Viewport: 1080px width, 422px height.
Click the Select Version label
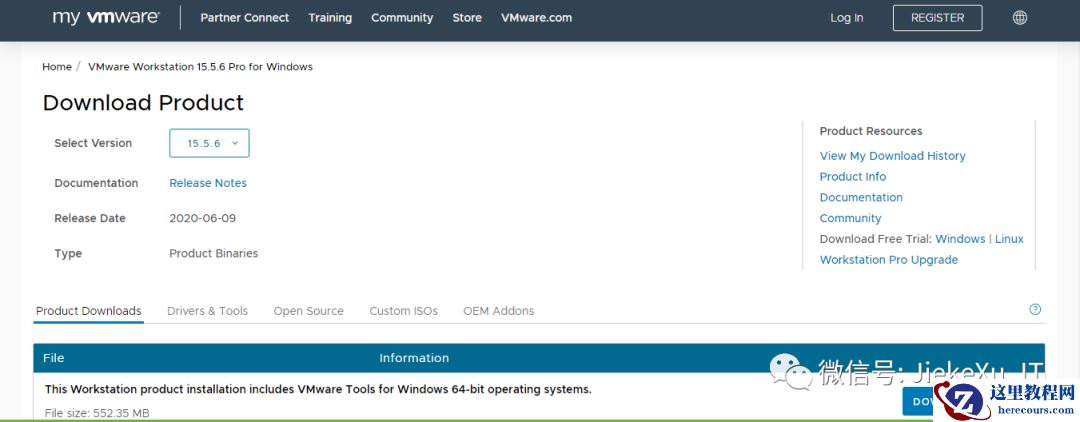coord(93,143)
